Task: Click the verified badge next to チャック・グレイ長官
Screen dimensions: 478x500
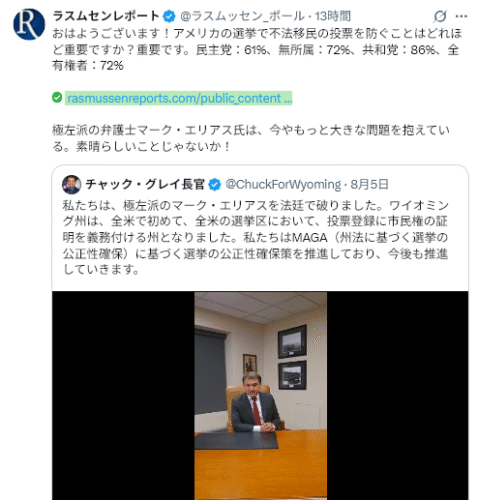Action: pyautogui.click(x=214, y=184)
